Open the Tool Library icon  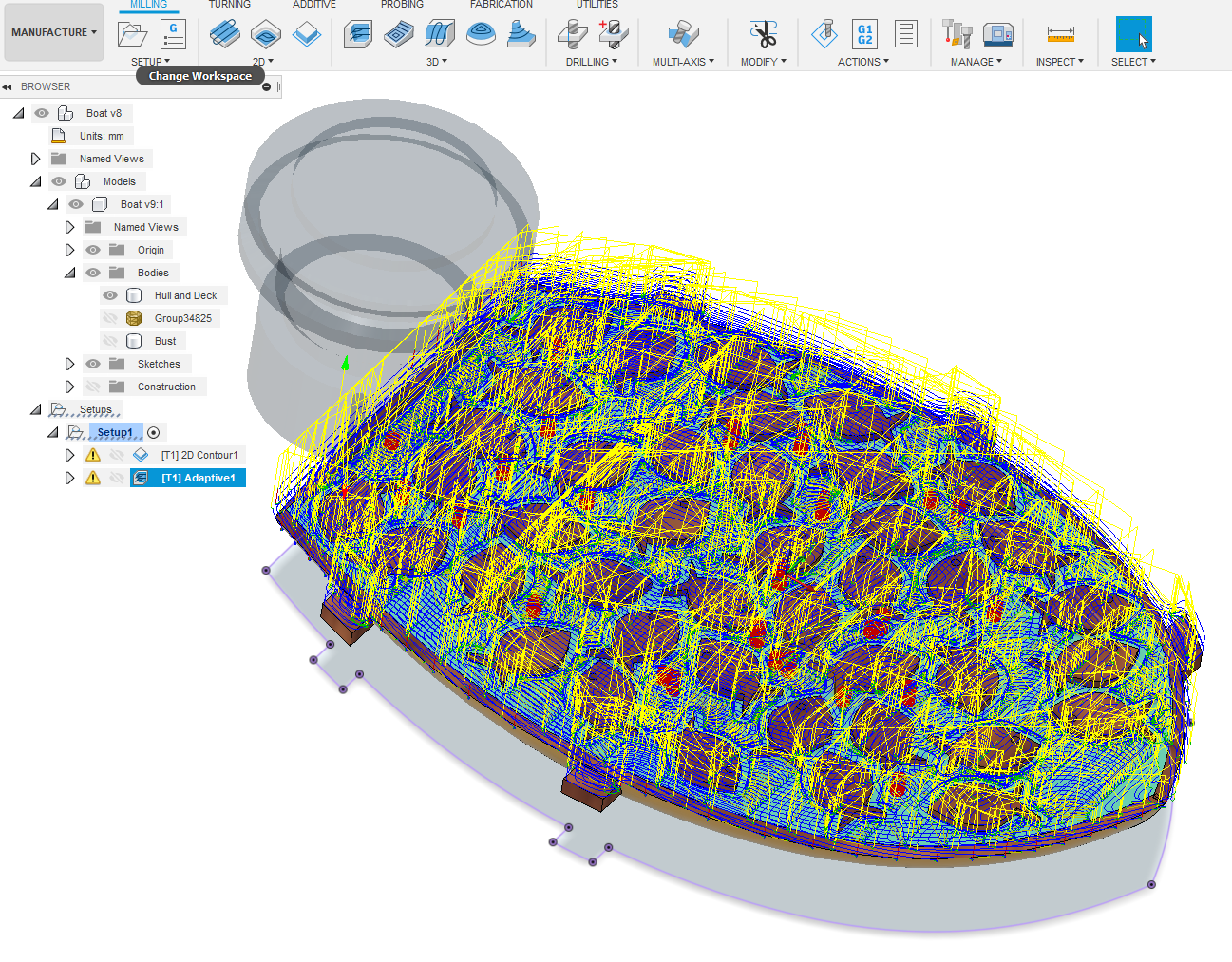[957, 34]
